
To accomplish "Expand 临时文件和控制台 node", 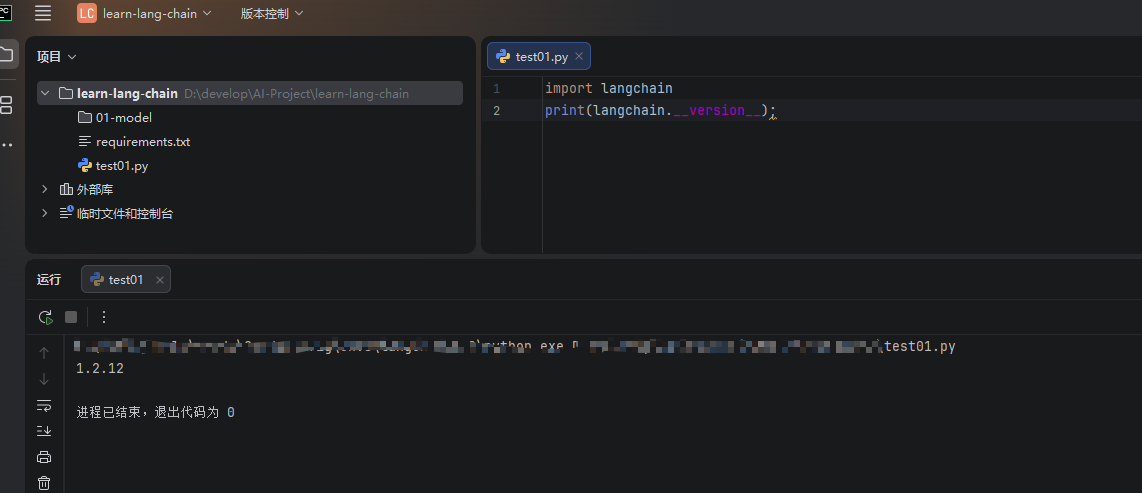I will (44, 213).
